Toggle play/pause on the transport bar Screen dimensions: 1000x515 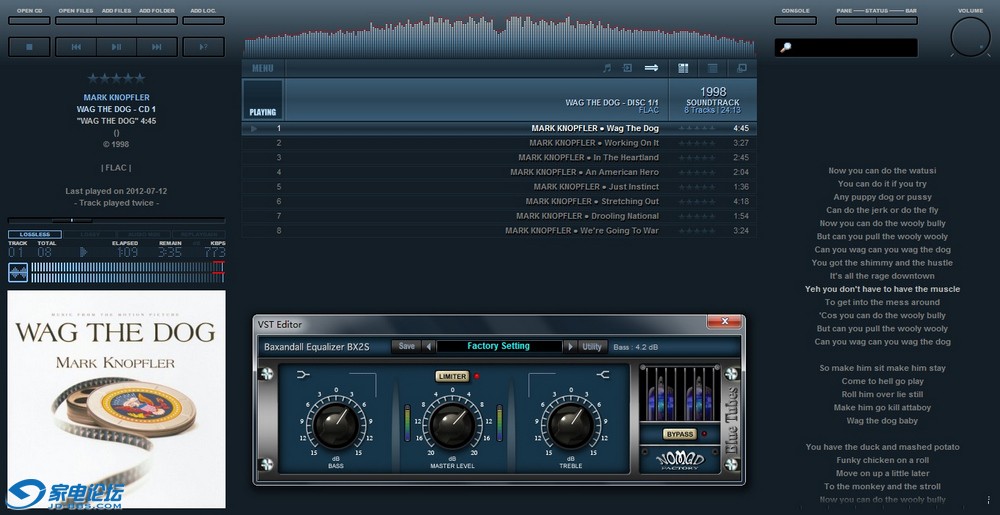coord(116,47)
